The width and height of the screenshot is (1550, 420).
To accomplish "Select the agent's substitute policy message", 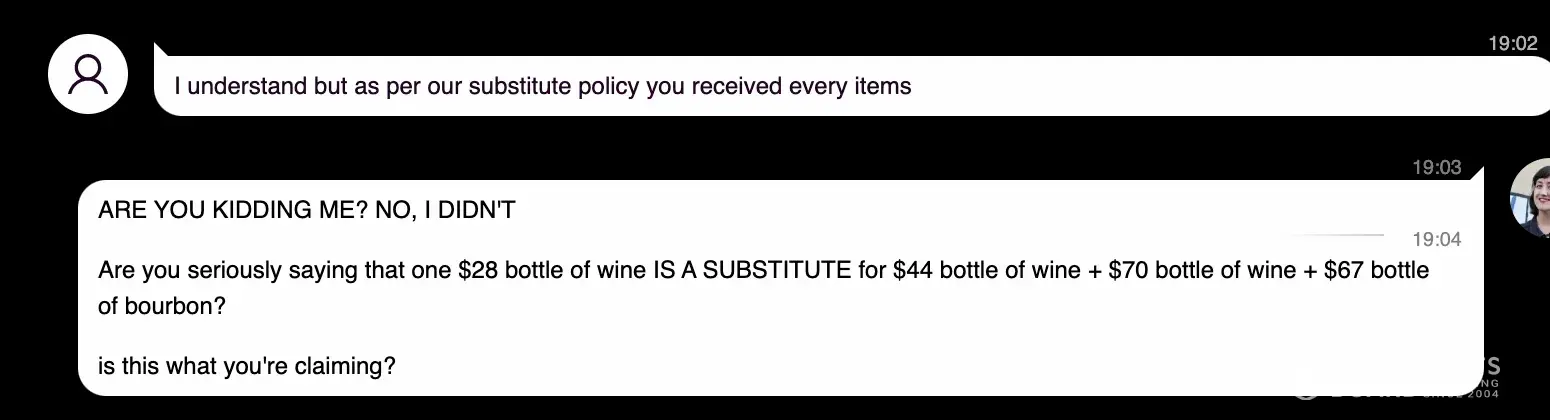I will pos(542,86).
